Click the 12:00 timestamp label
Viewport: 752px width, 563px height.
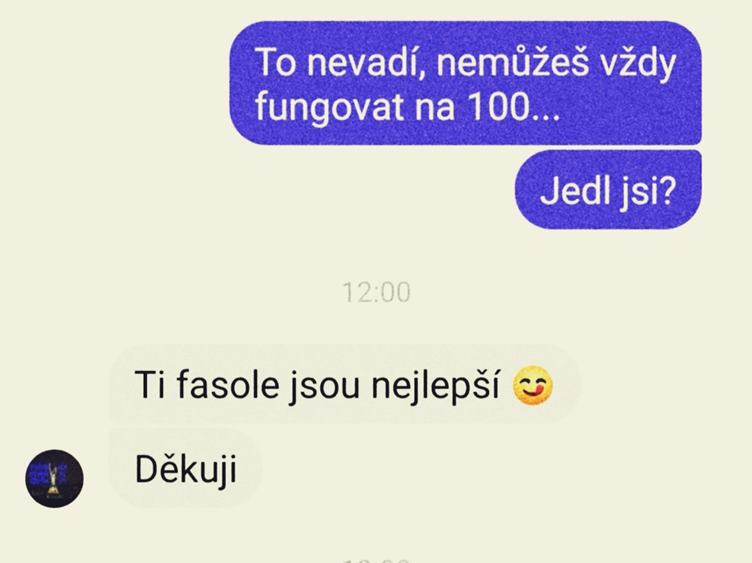coord(376,292)
